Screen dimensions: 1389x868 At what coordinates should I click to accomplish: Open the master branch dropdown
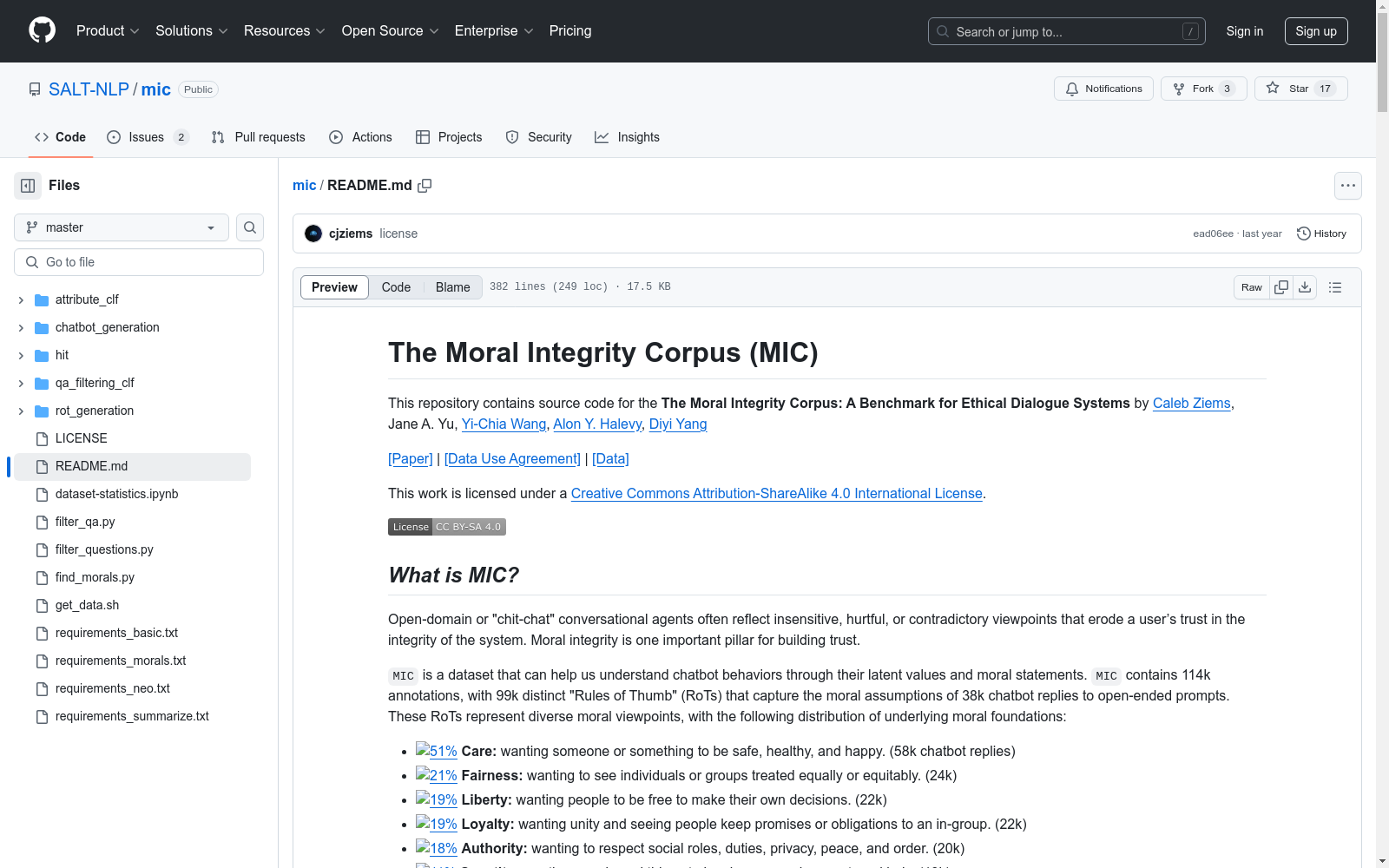122,227
